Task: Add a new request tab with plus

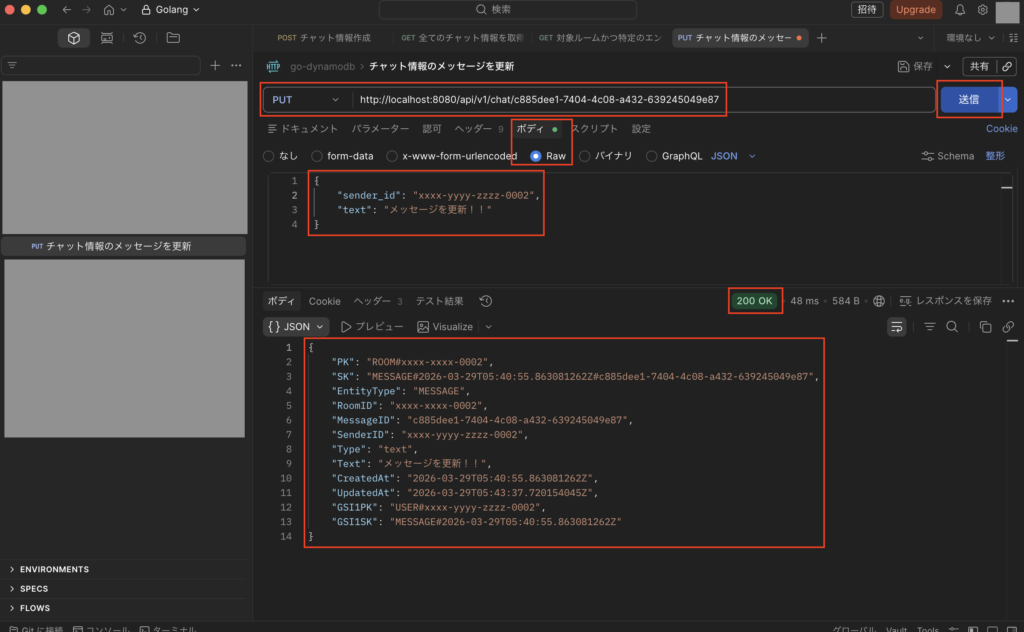Action: click(822, 38)
